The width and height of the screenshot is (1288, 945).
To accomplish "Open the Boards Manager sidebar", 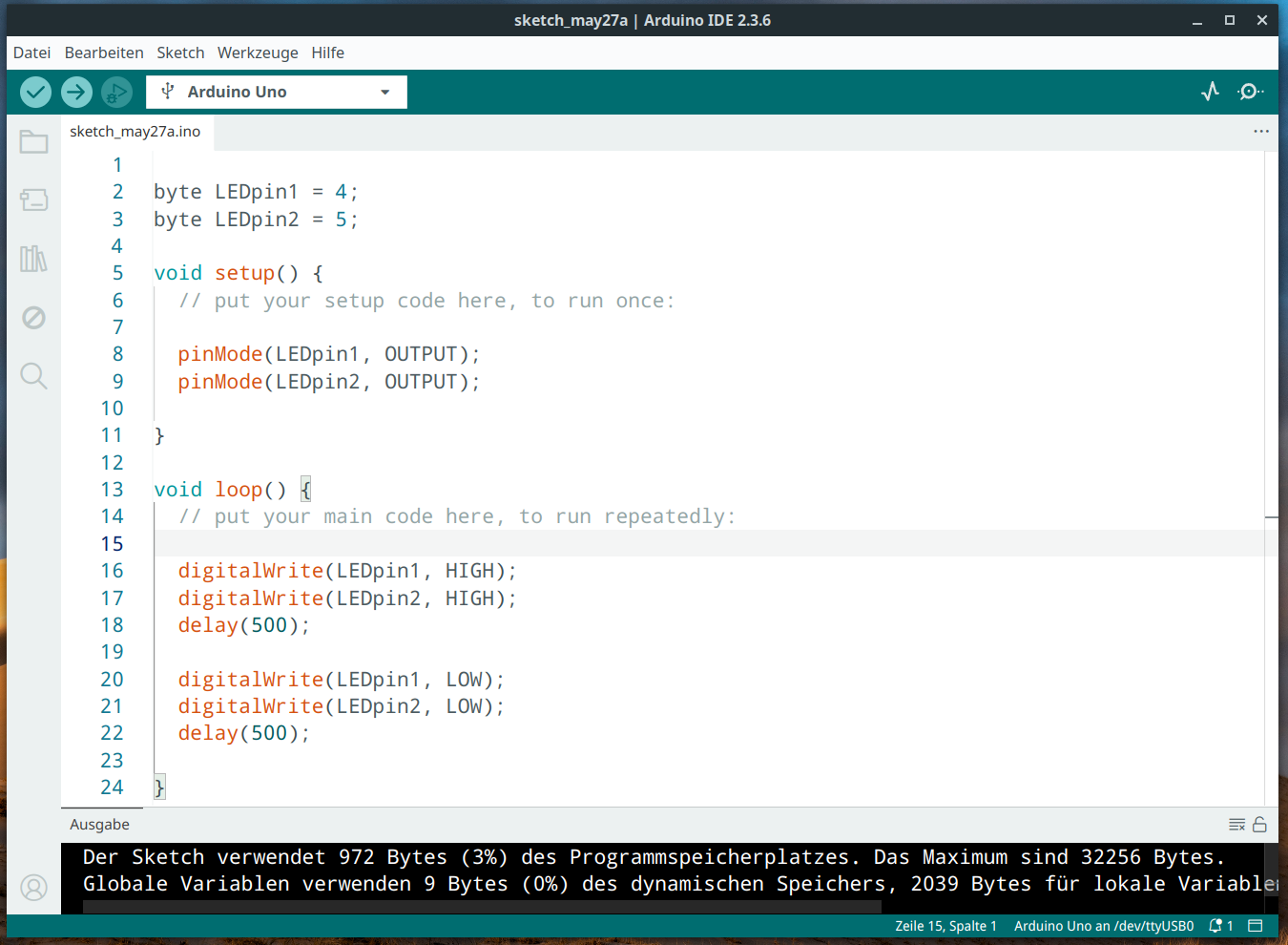I will pyautogui.click(x=33, y=200).
